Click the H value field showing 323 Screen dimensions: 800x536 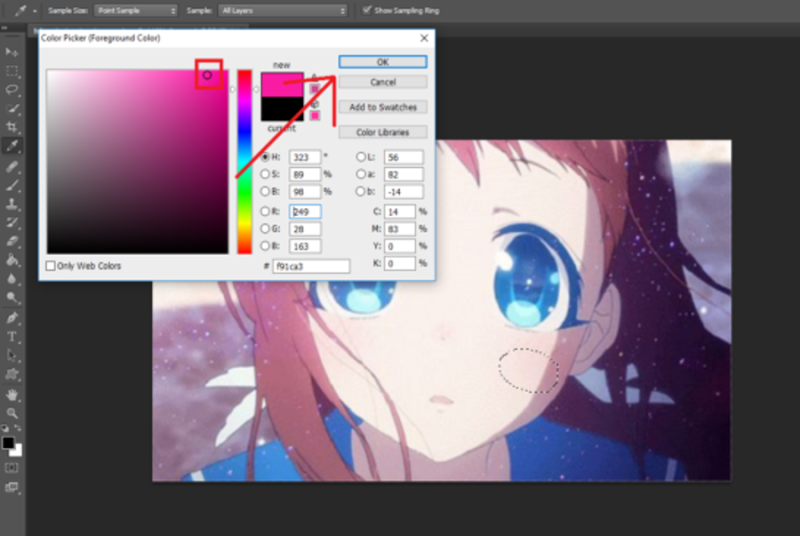click(x=305, y=157)
